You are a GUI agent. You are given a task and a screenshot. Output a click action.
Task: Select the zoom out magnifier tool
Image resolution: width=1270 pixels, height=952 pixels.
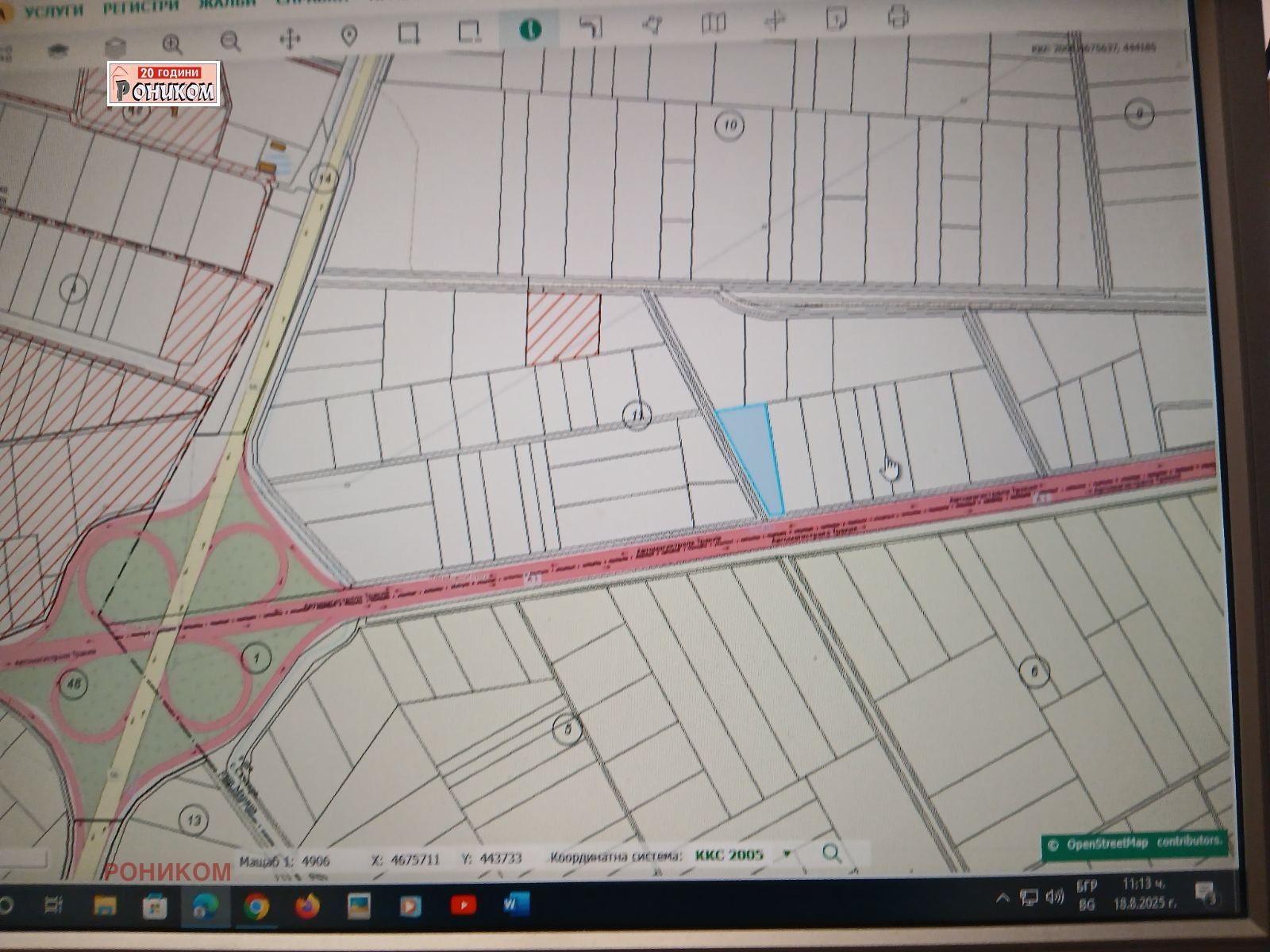(x=230, y=41)
